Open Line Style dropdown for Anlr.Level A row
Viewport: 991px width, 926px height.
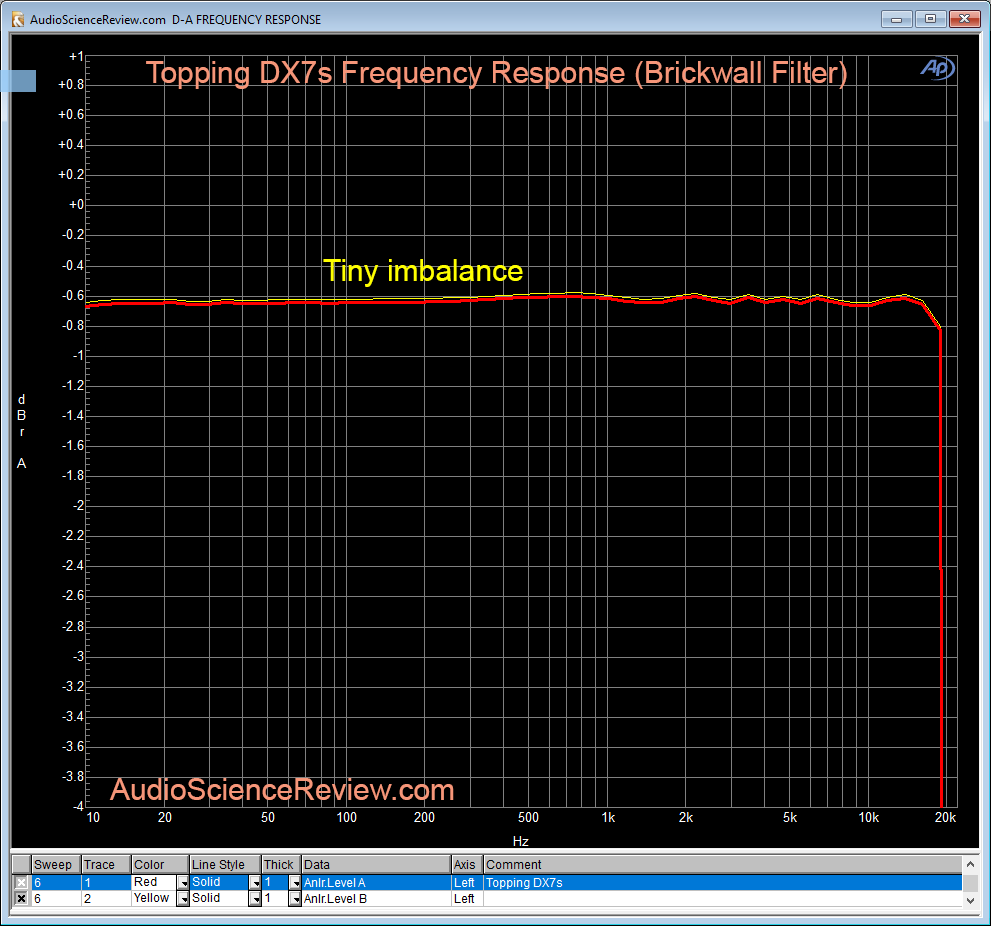click(x=255, y=882)
